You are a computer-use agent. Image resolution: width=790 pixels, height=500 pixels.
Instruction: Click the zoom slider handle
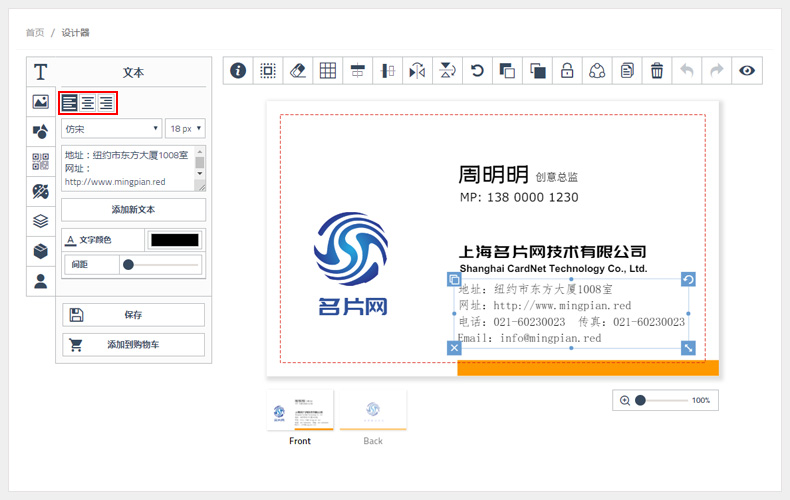[x=640, y=400]
